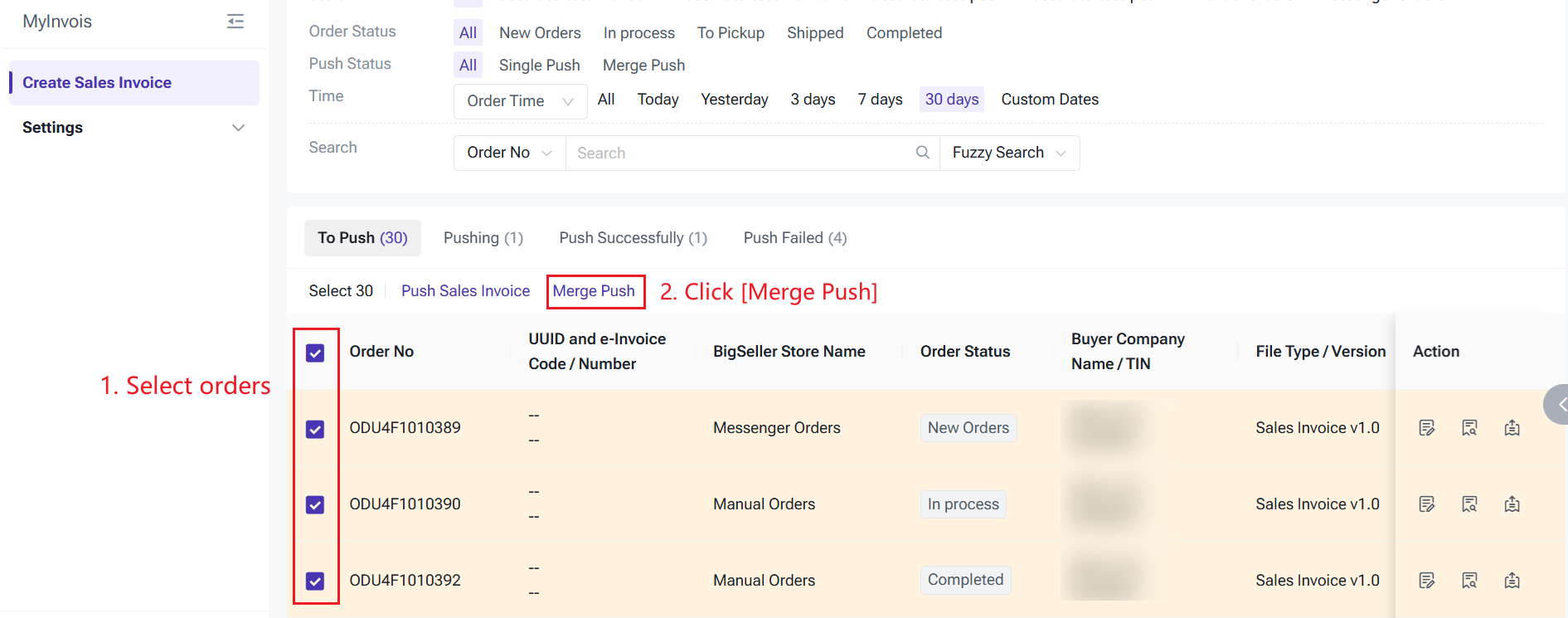Filter time by 7 days
Image resolution: width=1568 pixels, height=618 pixels.
tap(880, 100)
